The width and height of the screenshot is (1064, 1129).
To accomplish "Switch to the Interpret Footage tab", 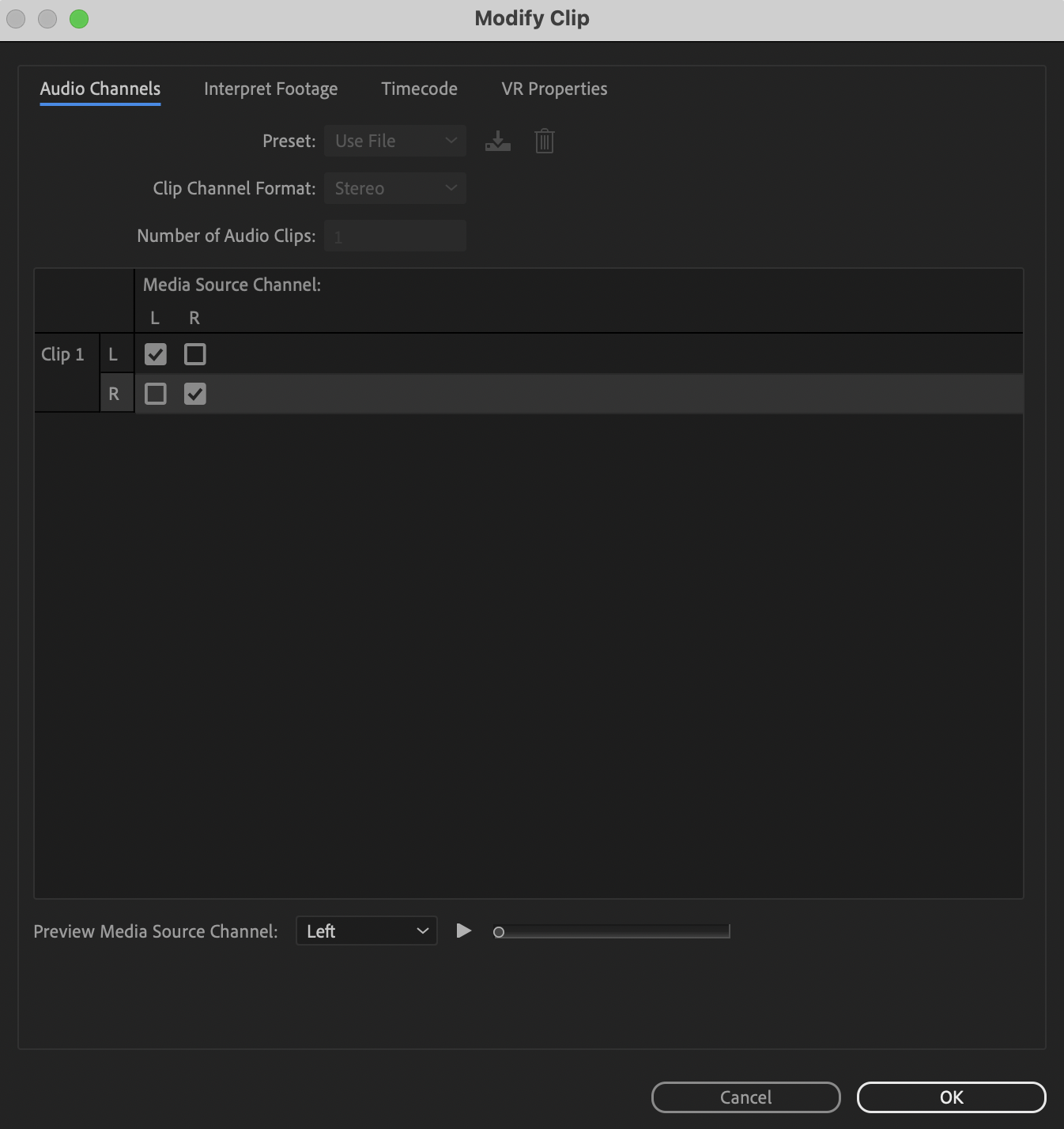I will [x=271, y=89].
